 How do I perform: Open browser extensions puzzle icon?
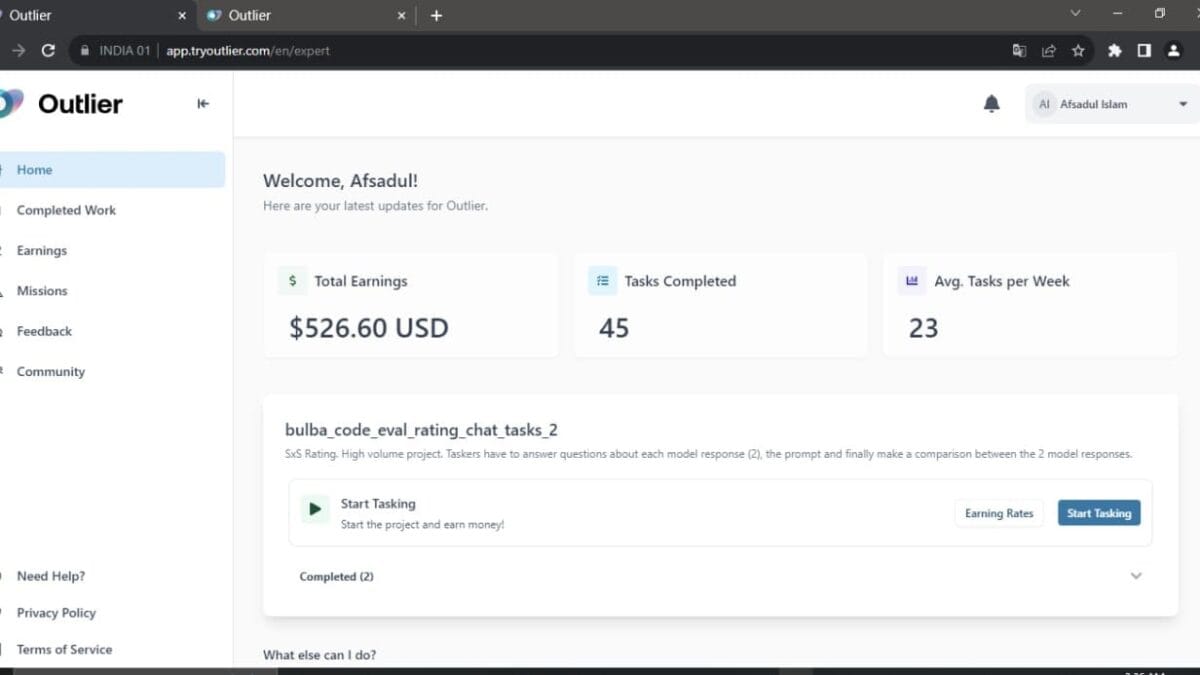pyautogui.click(x=1114, y=50)
